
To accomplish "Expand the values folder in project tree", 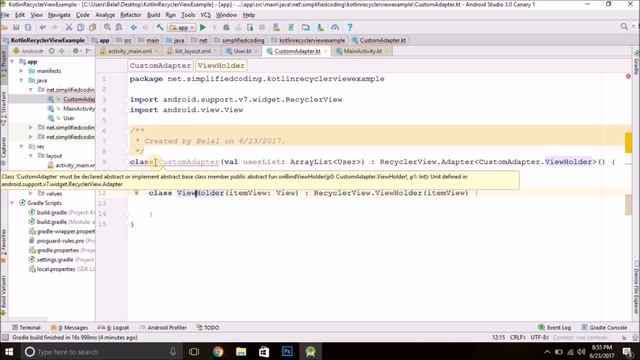I will point(31,193).
